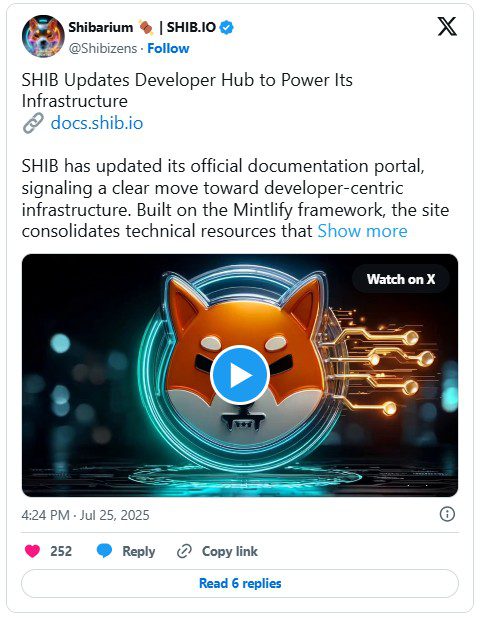Click the Copy link text
Image resolution: width=480 pixels, height=624 pixels.
[230, 551]
